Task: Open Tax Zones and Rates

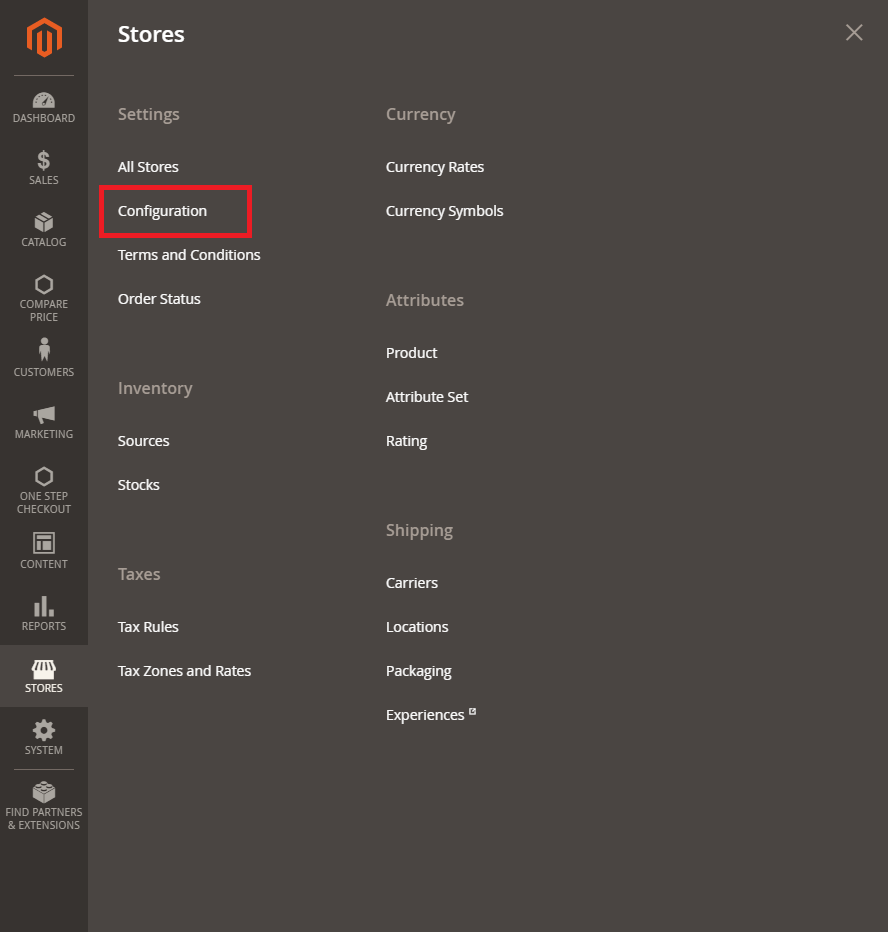Action: coord(184,671)
